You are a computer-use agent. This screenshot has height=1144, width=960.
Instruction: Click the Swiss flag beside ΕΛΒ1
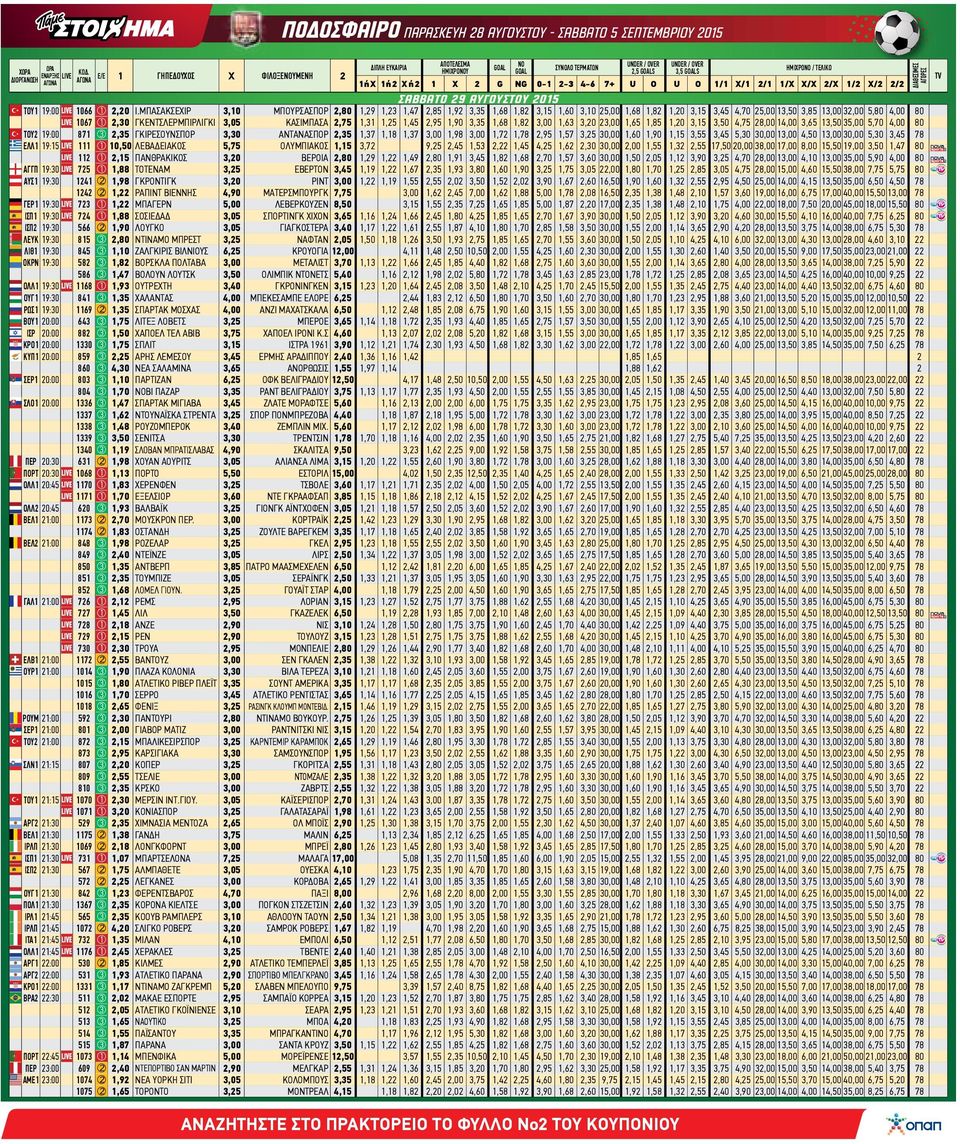click(15, 660)
